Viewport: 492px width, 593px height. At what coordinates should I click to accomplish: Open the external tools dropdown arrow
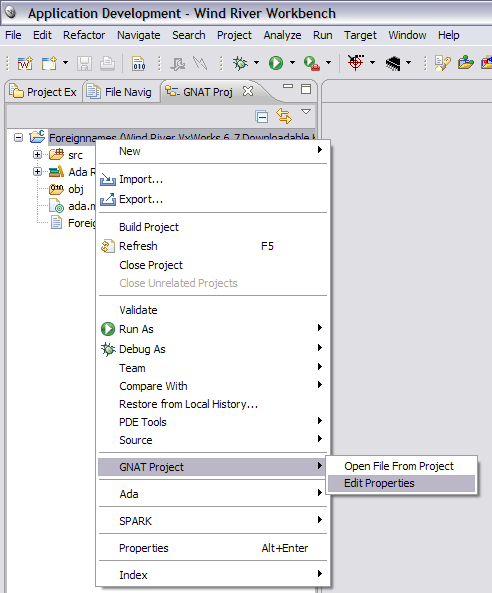328,62
